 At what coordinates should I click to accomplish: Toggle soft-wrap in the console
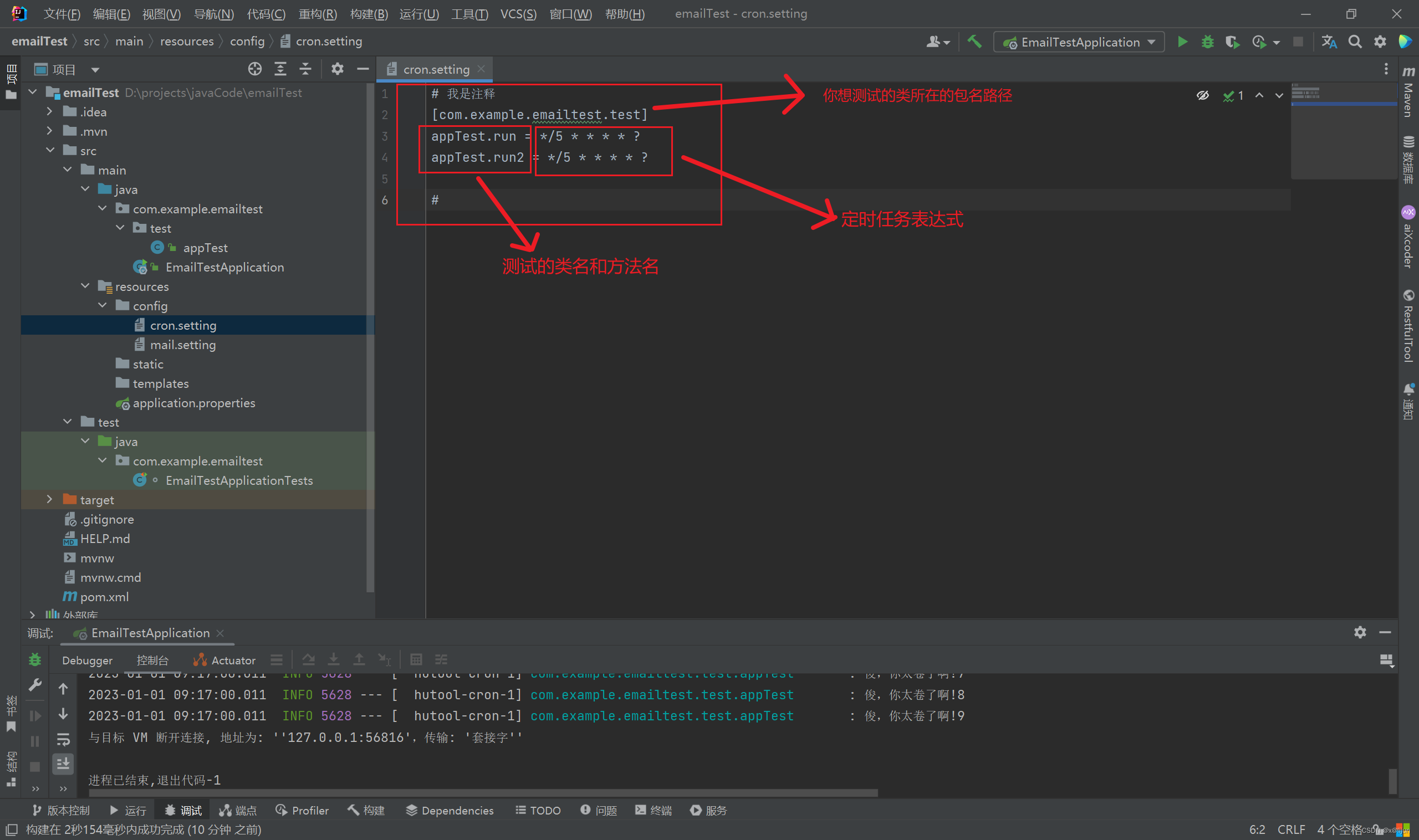click(x=63, y=739)
